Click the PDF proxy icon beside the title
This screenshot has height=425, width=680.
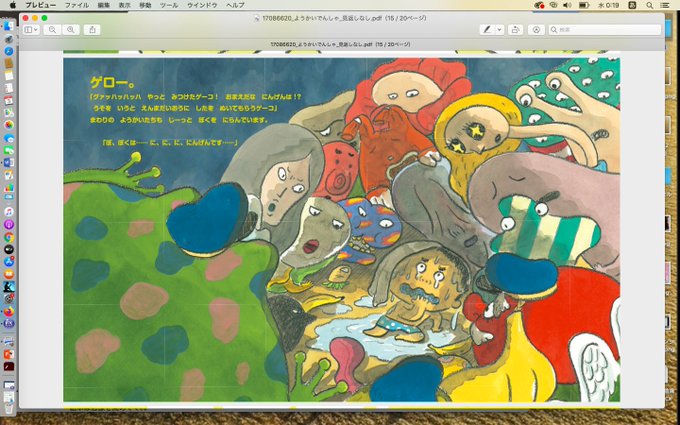tap(257, 18)
